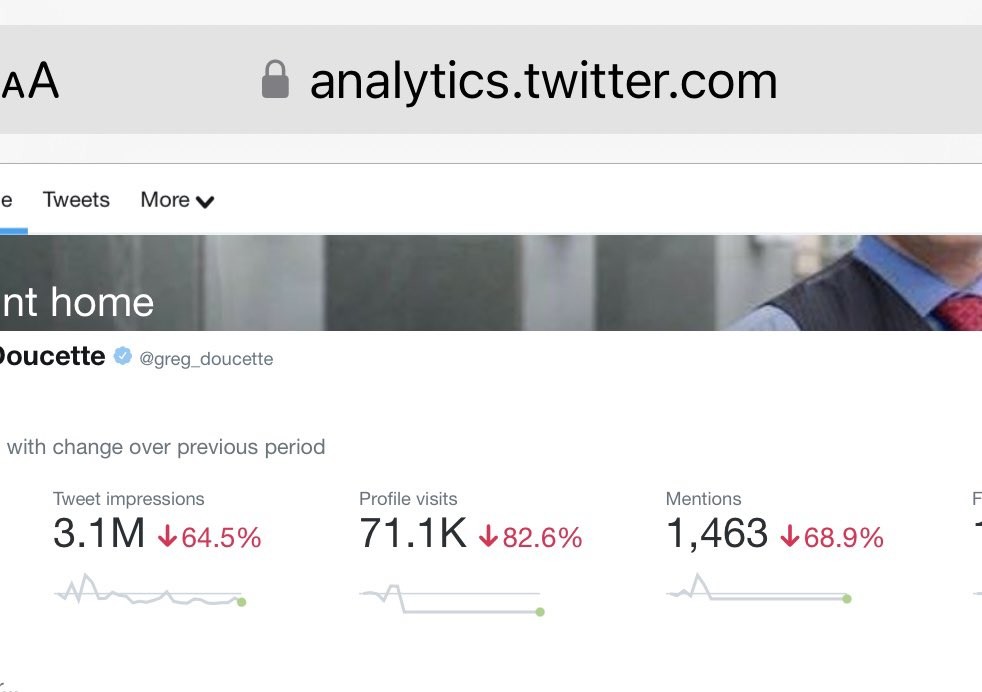Tap the analytics.twitter.com address field
The width and height of the screenshot is (982, 692).
point(543,81)
